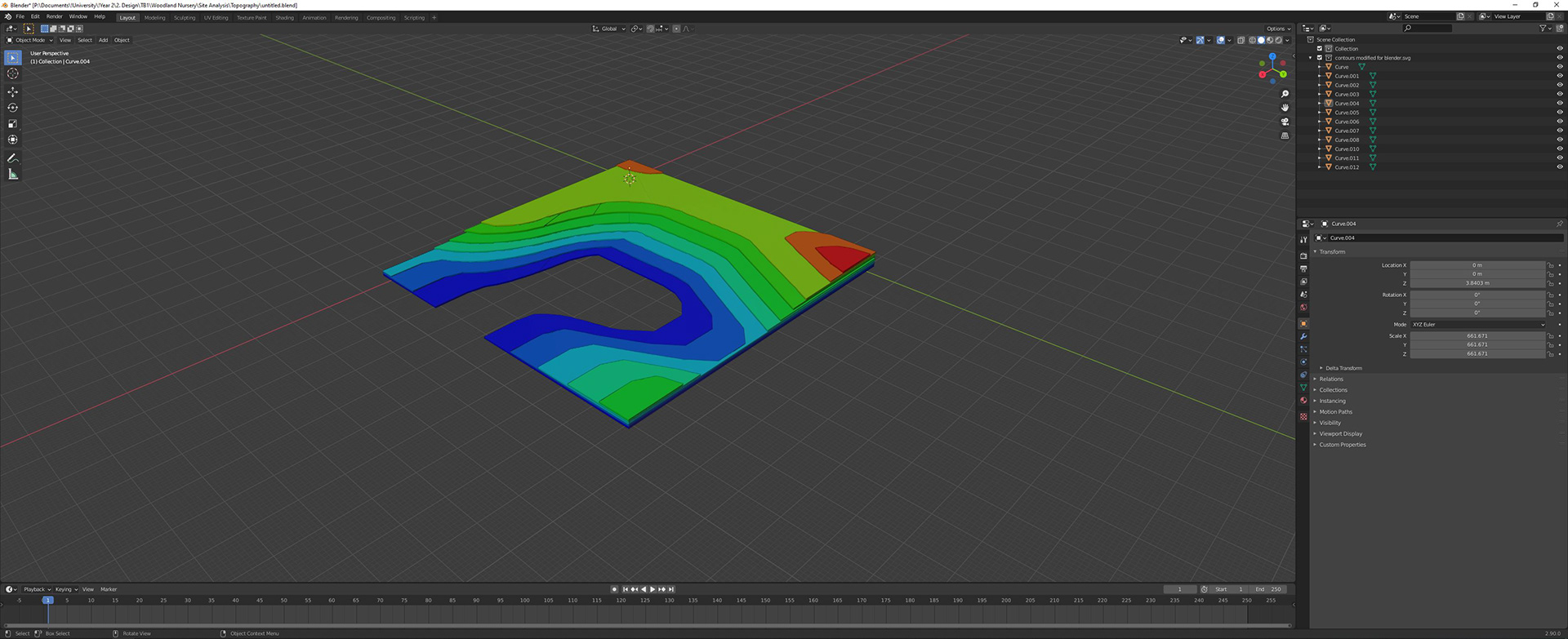Adjust timeline End frame field
The image size is (1568, 639).
1268,589
